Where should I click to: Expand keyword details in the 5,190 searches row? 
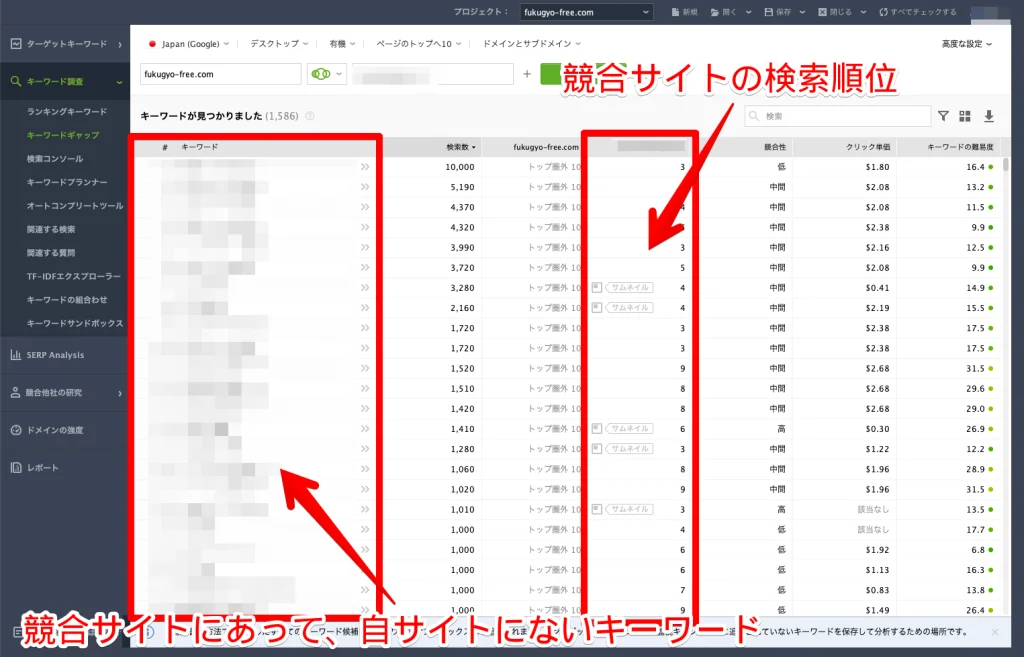point(365,187)
